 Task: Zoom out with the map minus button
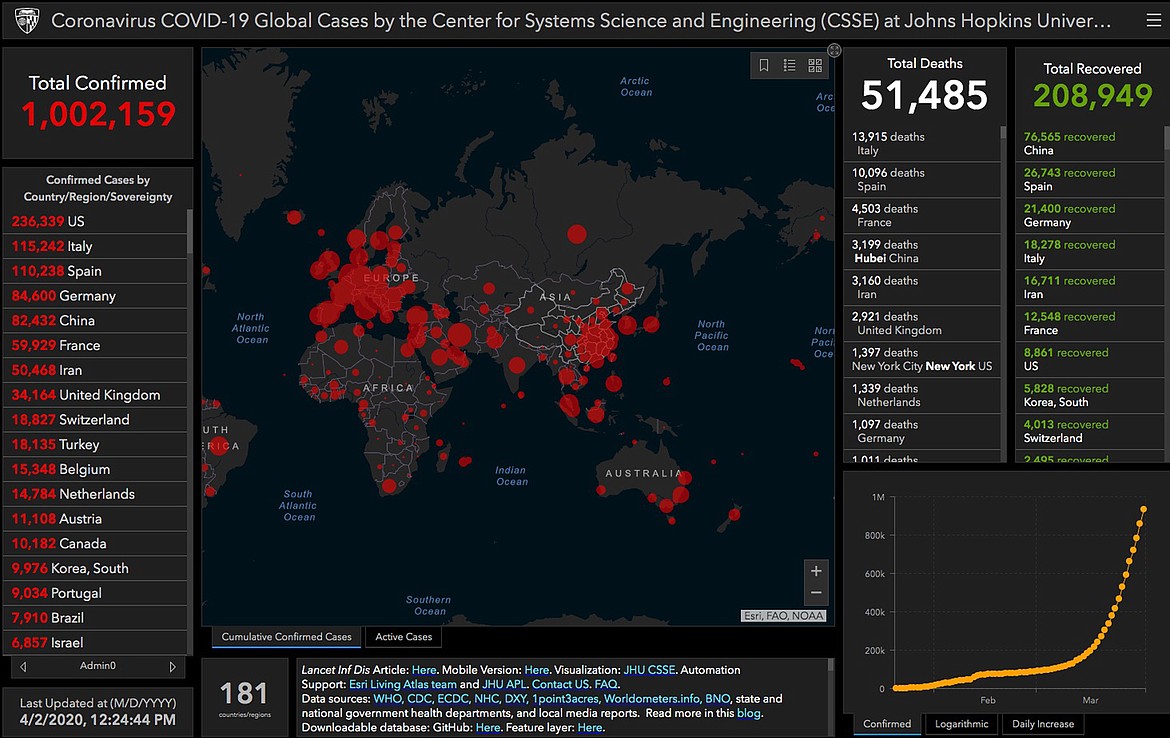tap(816, 593)
